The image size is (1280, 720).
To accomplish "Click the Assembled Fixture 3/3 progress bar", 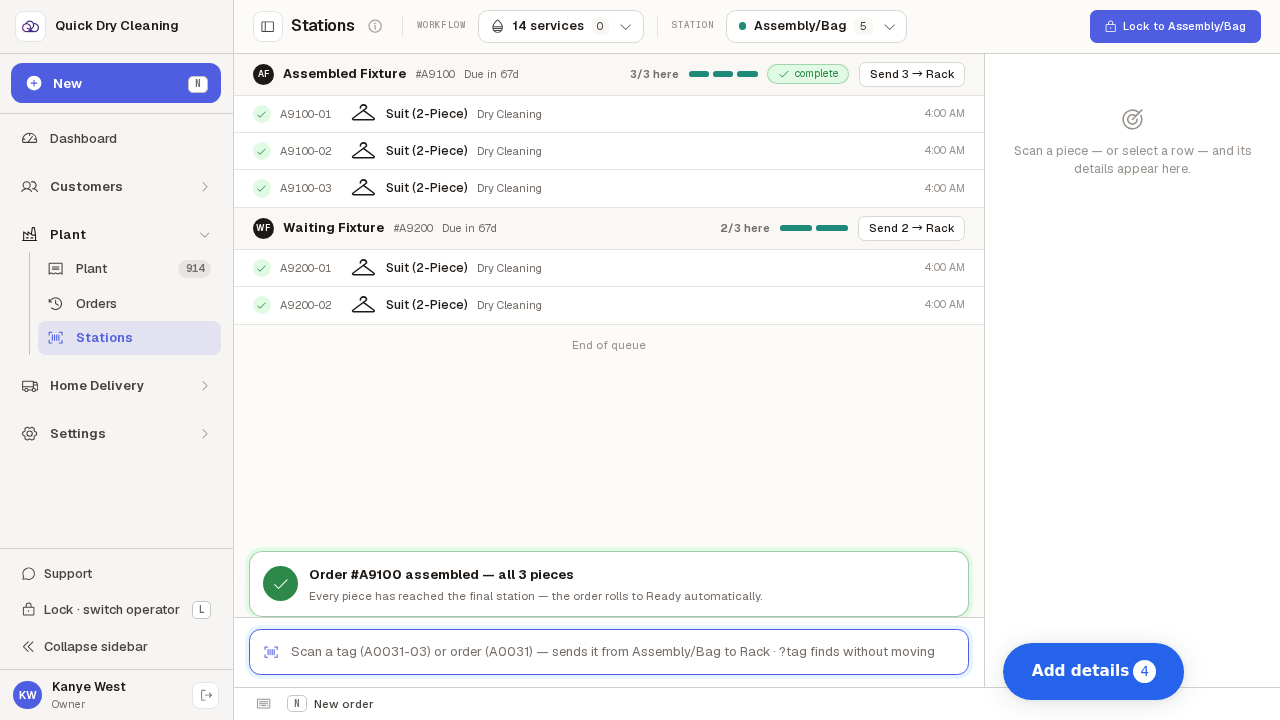I will (723, 74).
